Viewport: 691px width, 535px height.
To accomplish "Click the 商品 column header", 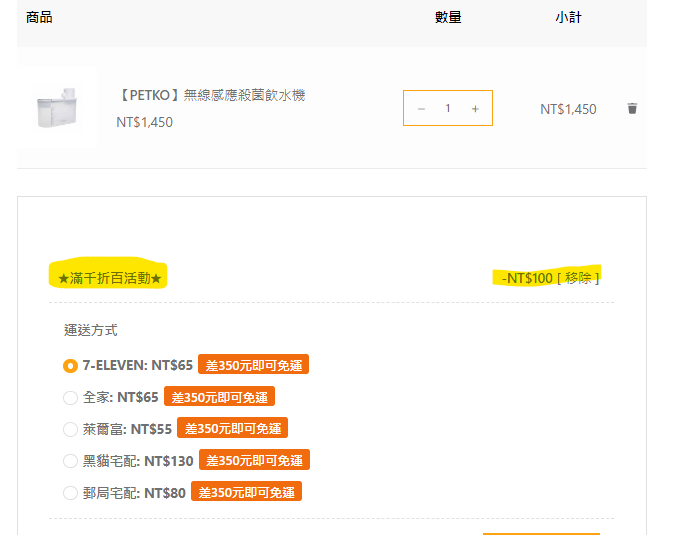I will pos(39,17).
